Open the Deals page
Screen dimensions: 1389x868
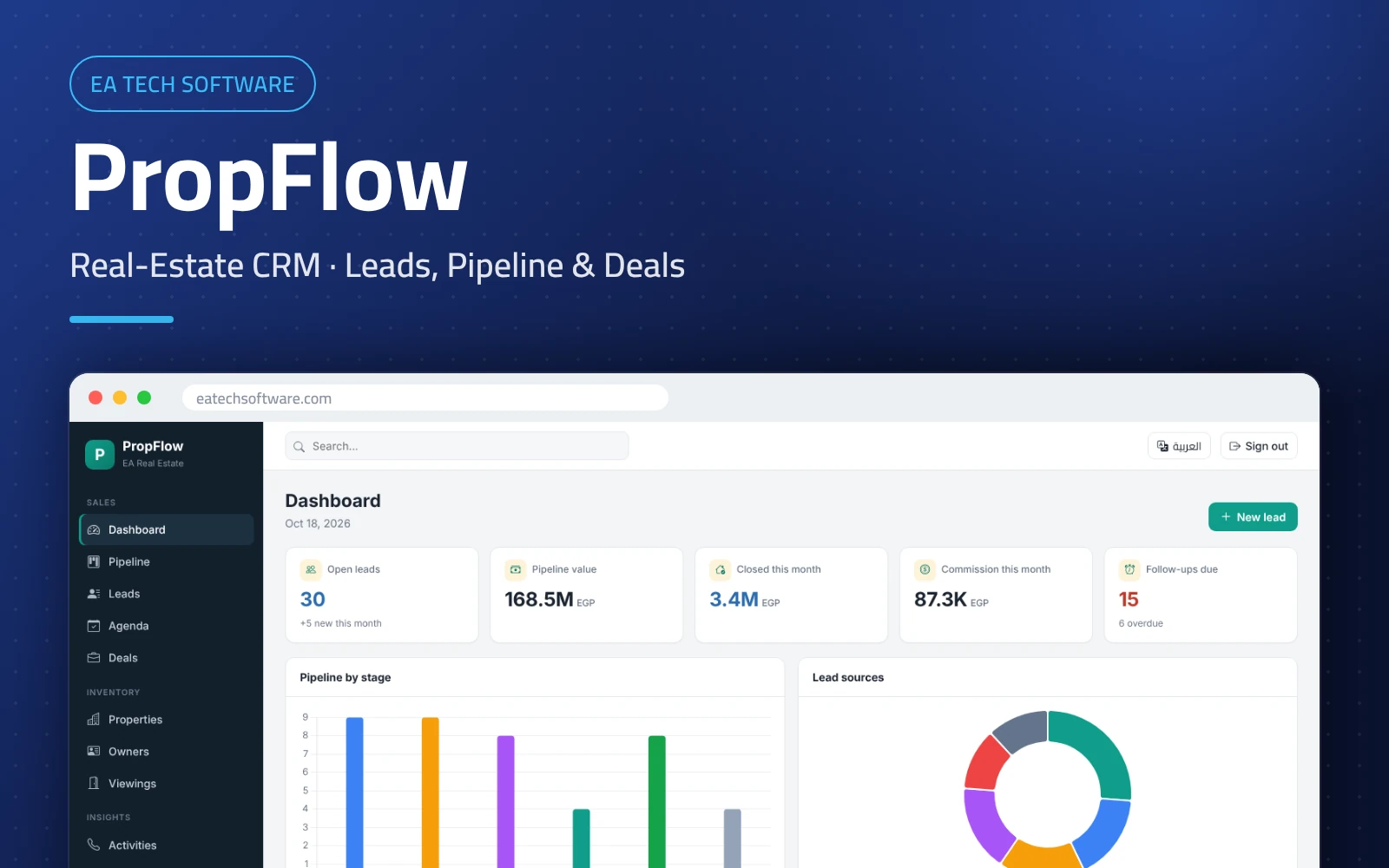(x=167, y=658)
